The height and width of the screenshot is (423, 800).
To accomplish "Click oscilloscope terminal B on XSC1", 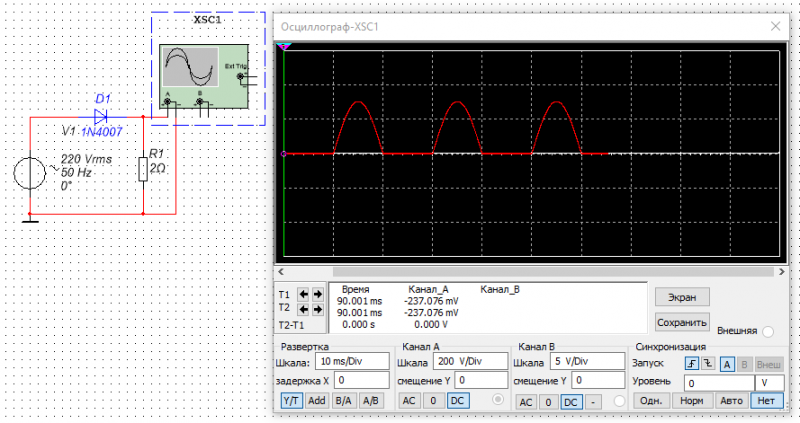I will (x=200, y=102).
